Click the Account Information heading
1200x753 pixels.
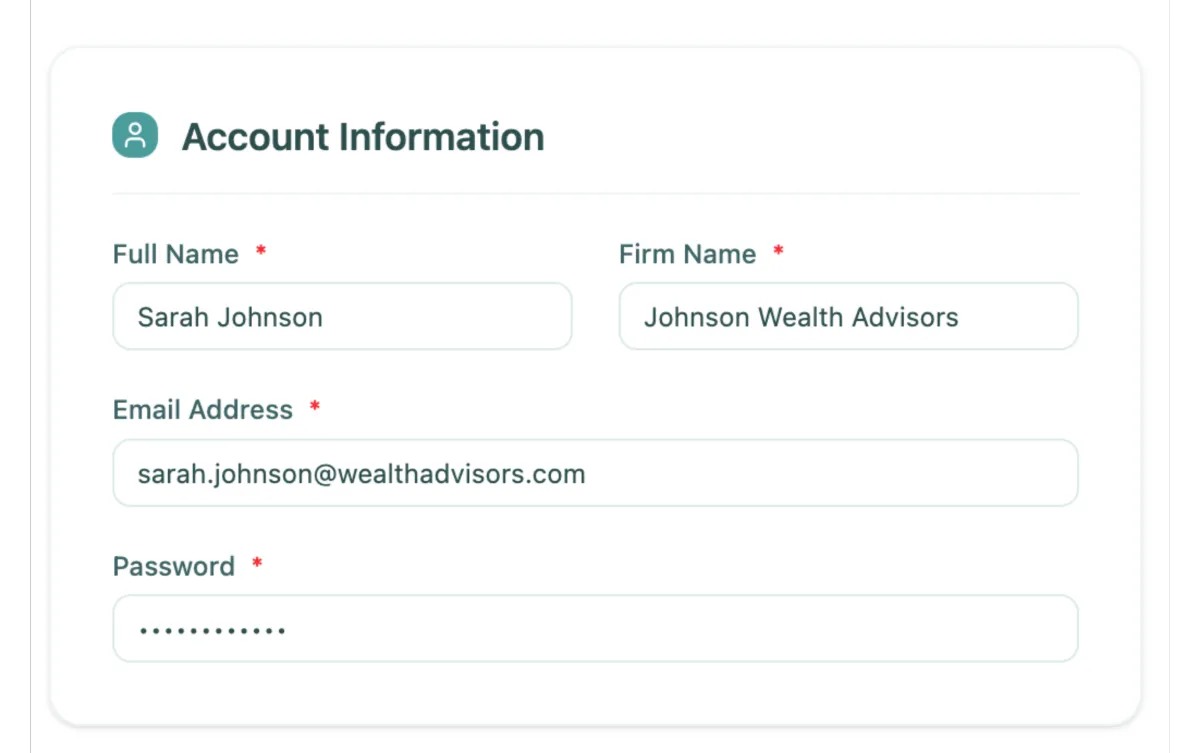(x=363, y=137)
